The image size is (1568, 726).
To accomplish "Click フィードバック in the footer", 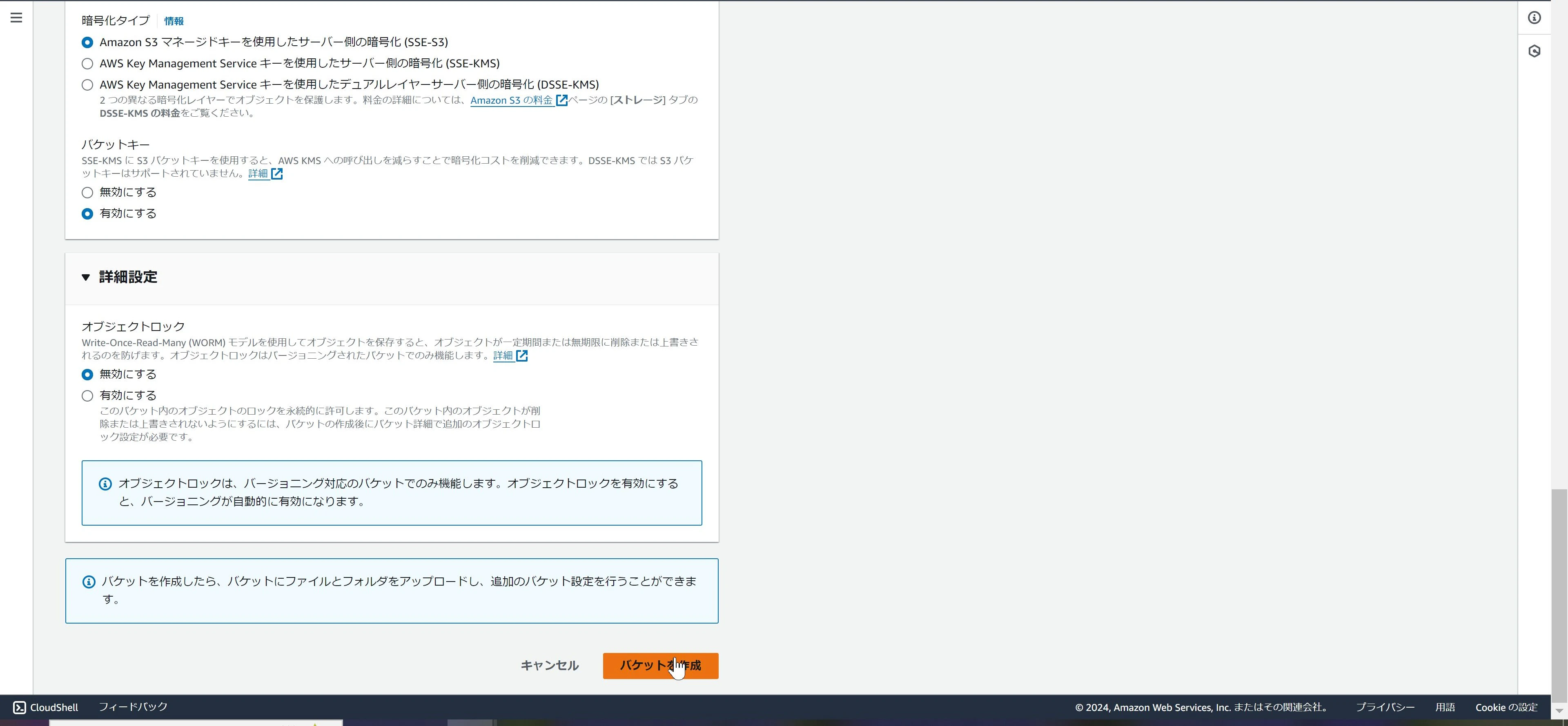I will point(133,706).
